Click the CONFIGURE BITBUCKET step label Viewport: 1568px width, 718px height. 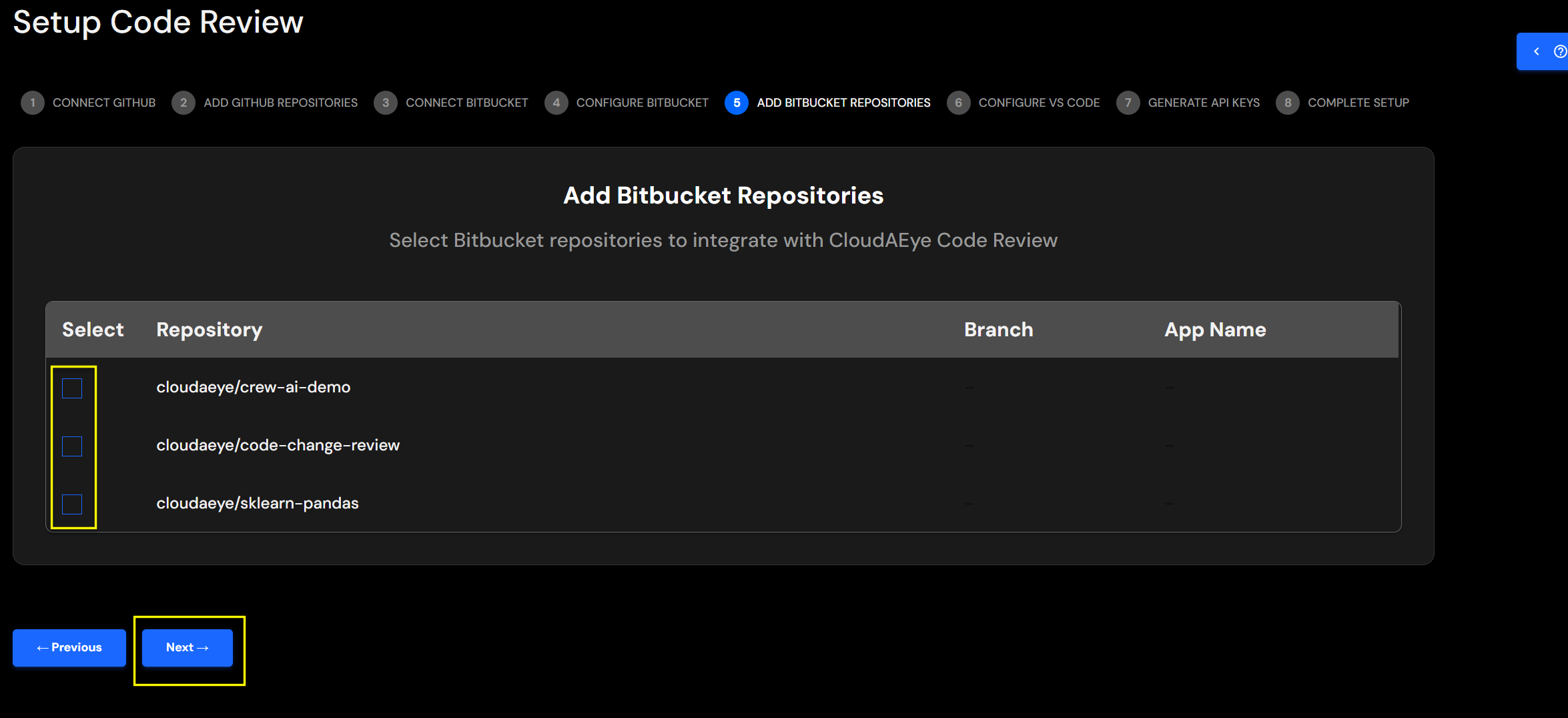(642, 102)
